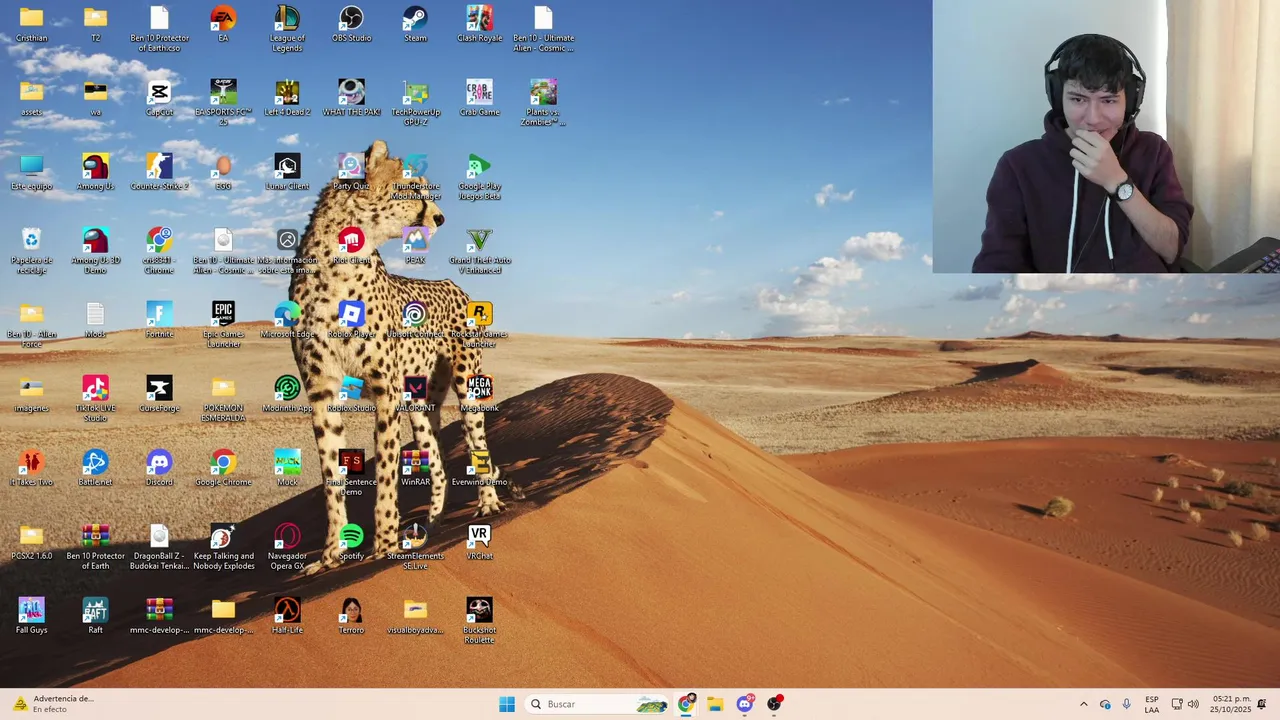1280x720 pixels.
Task: Select the League of Legends icon
Action: point(287,28)
